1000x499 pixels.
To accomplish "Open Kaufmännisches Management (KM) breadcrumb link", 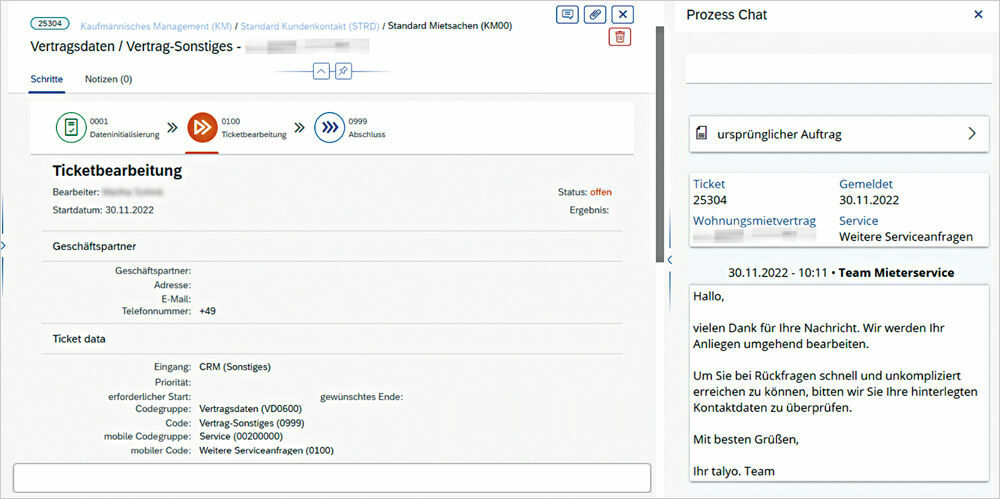I will click(152, 23).
